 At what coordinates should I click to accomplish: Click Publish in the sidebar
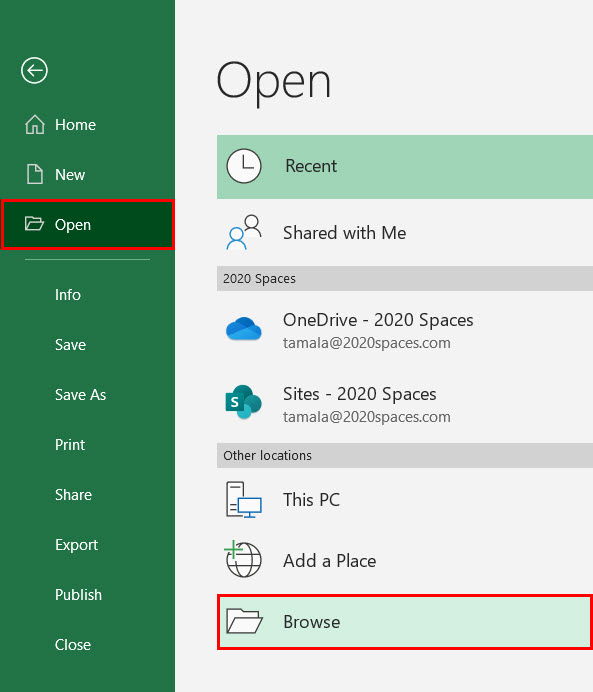[x=78, y=595]
